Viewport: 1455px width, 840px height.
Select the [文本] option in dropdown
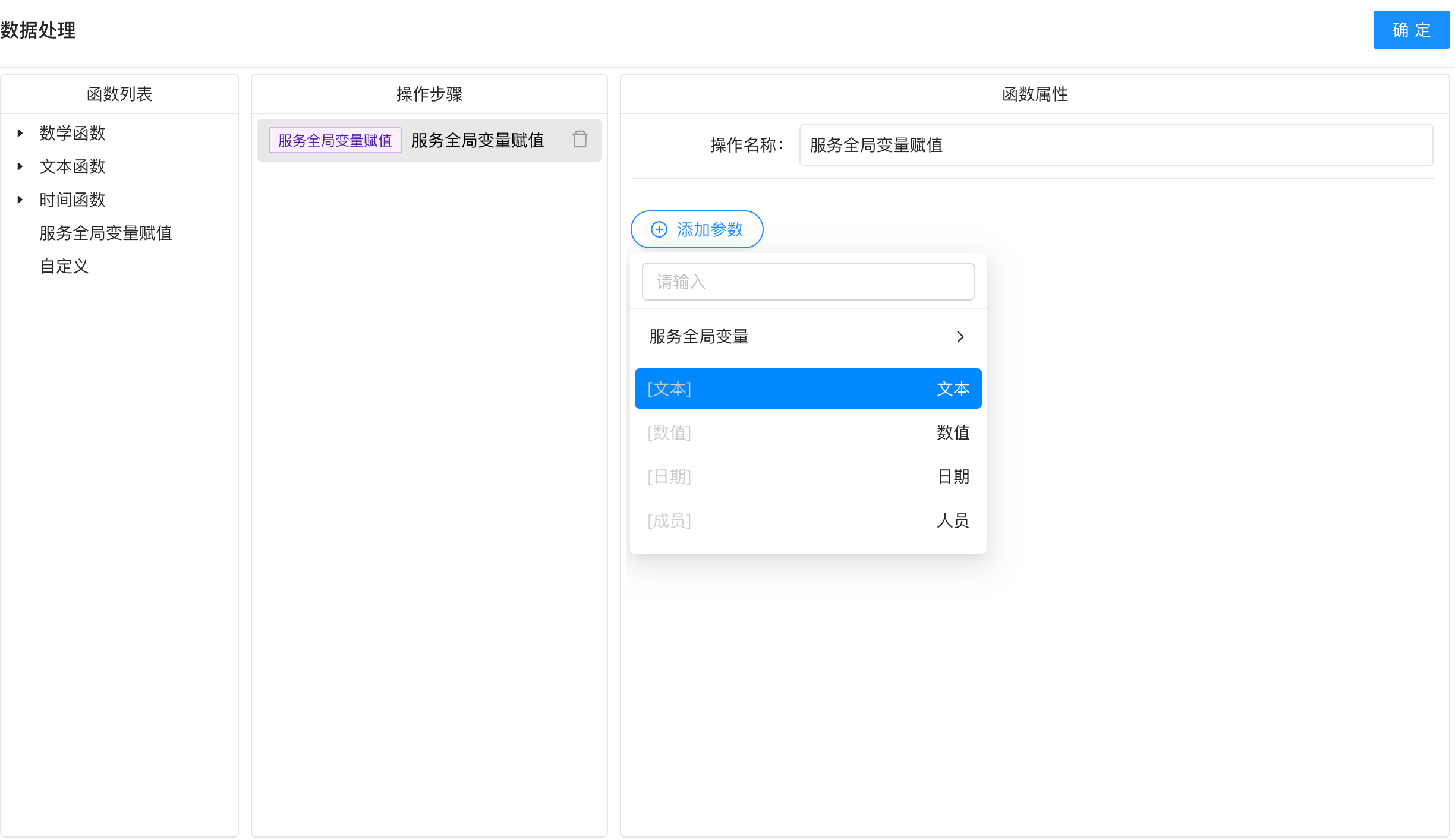[807, 389]
